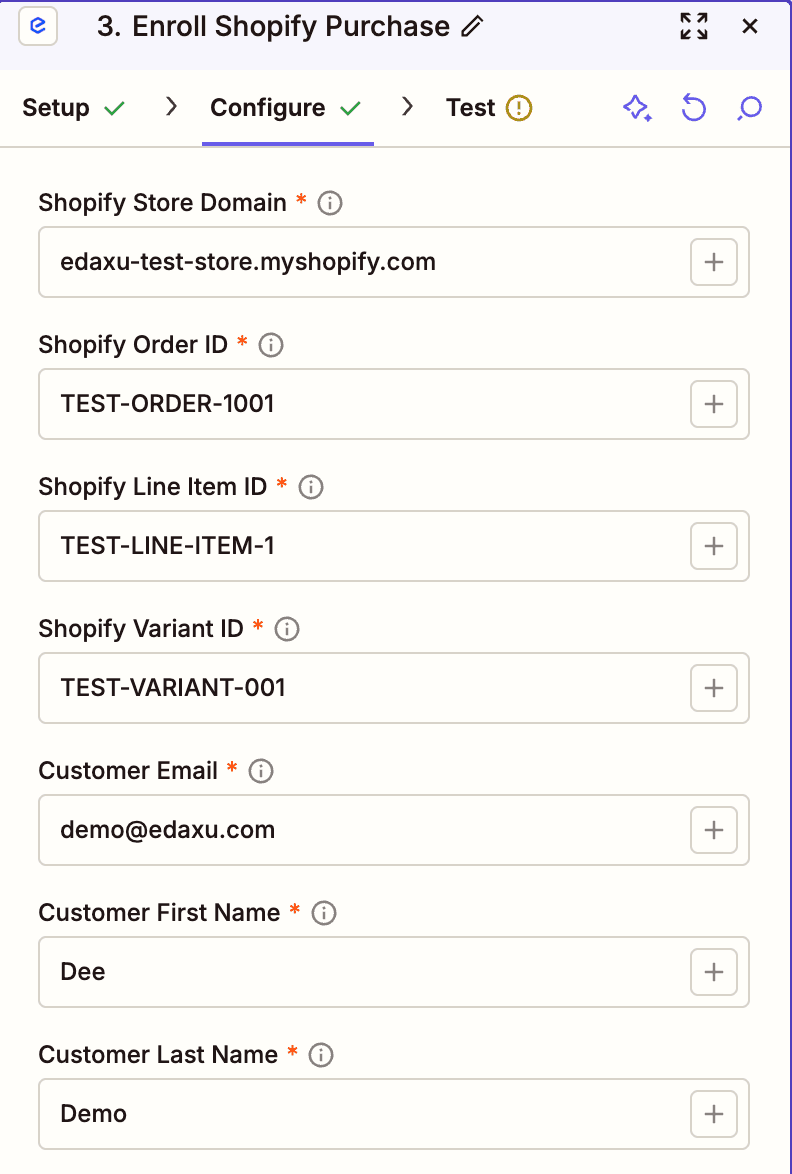Open info tooltip for Customer Email
Image resolution: width=792 pixels, height=1174 pixels.
(x=261, y=771)
